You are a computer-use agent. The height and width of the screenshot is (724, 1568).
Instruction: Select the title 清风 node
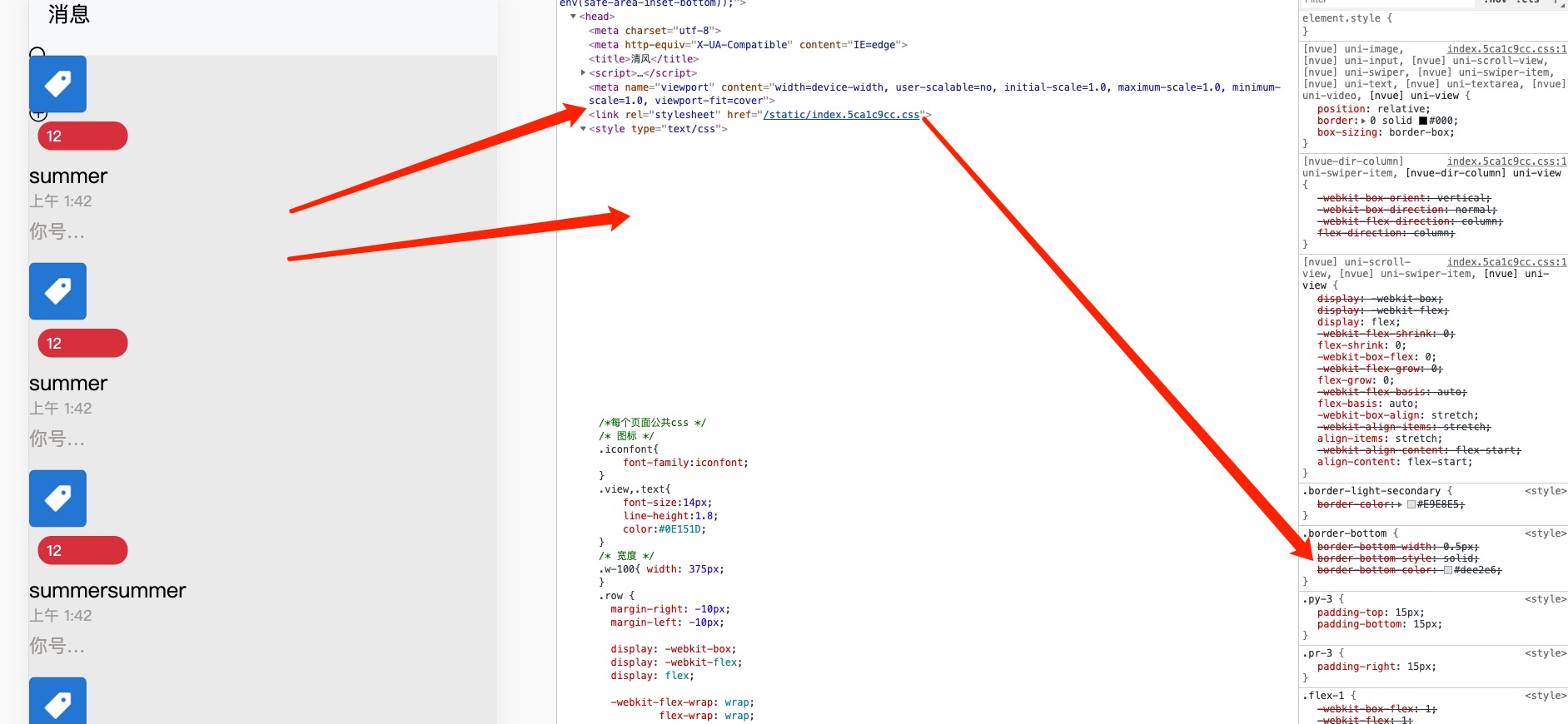[x=644, y=59]
